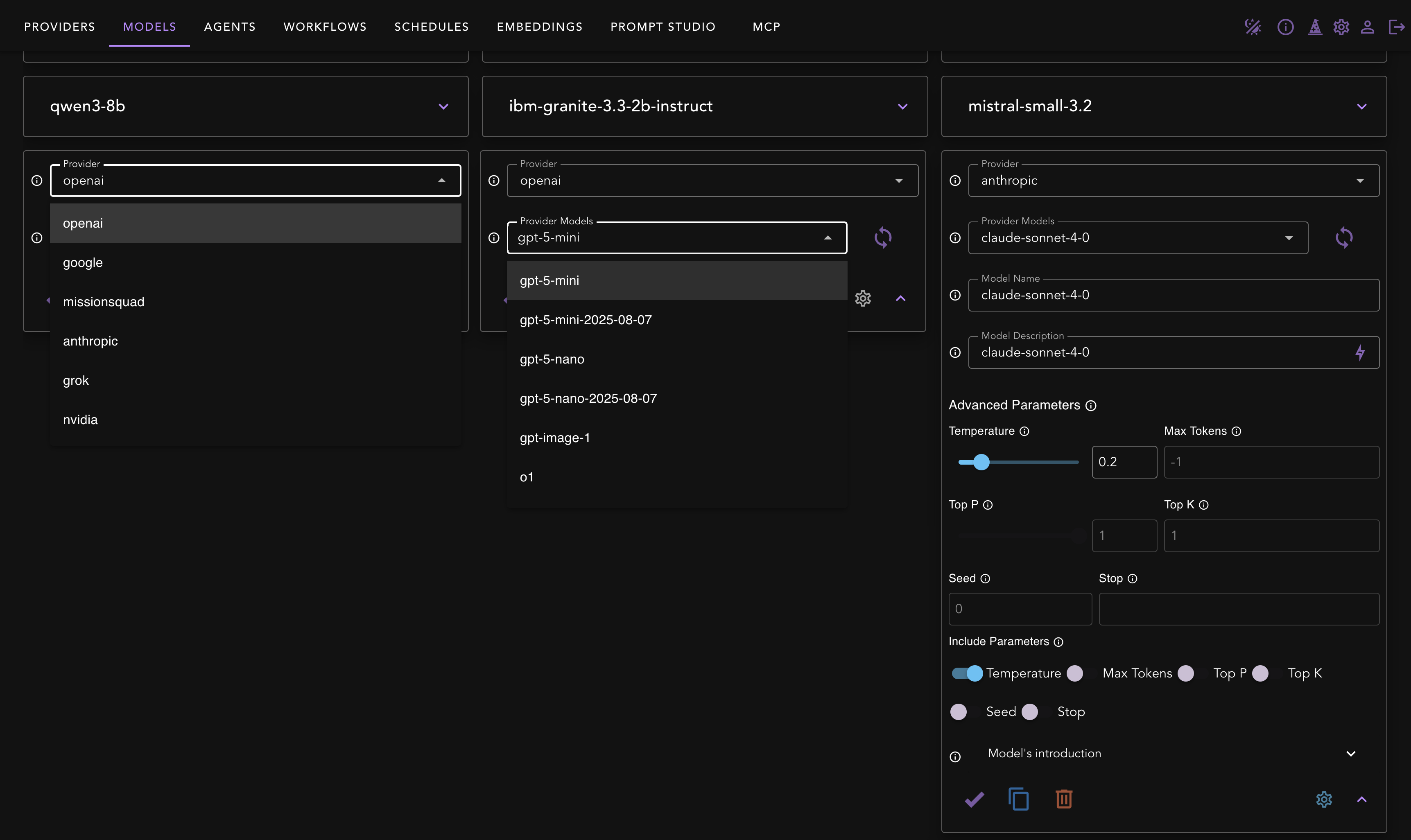Click the Max Tokens input field
The width and height of the screenshot is (1411, 840).
(1271, 462)
